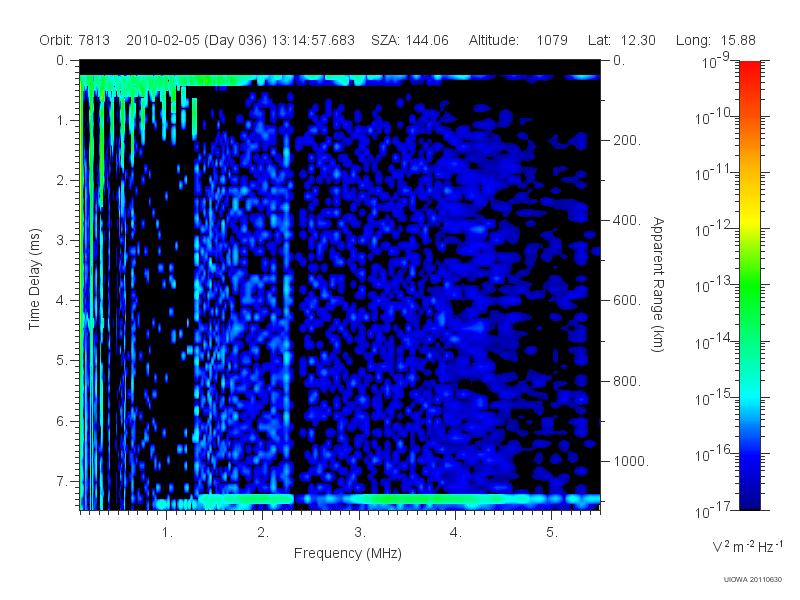This screenshot has height=600, width=800.
Task: Click the '600.' apparent range tick label
Action: click(x=627, y=301)
